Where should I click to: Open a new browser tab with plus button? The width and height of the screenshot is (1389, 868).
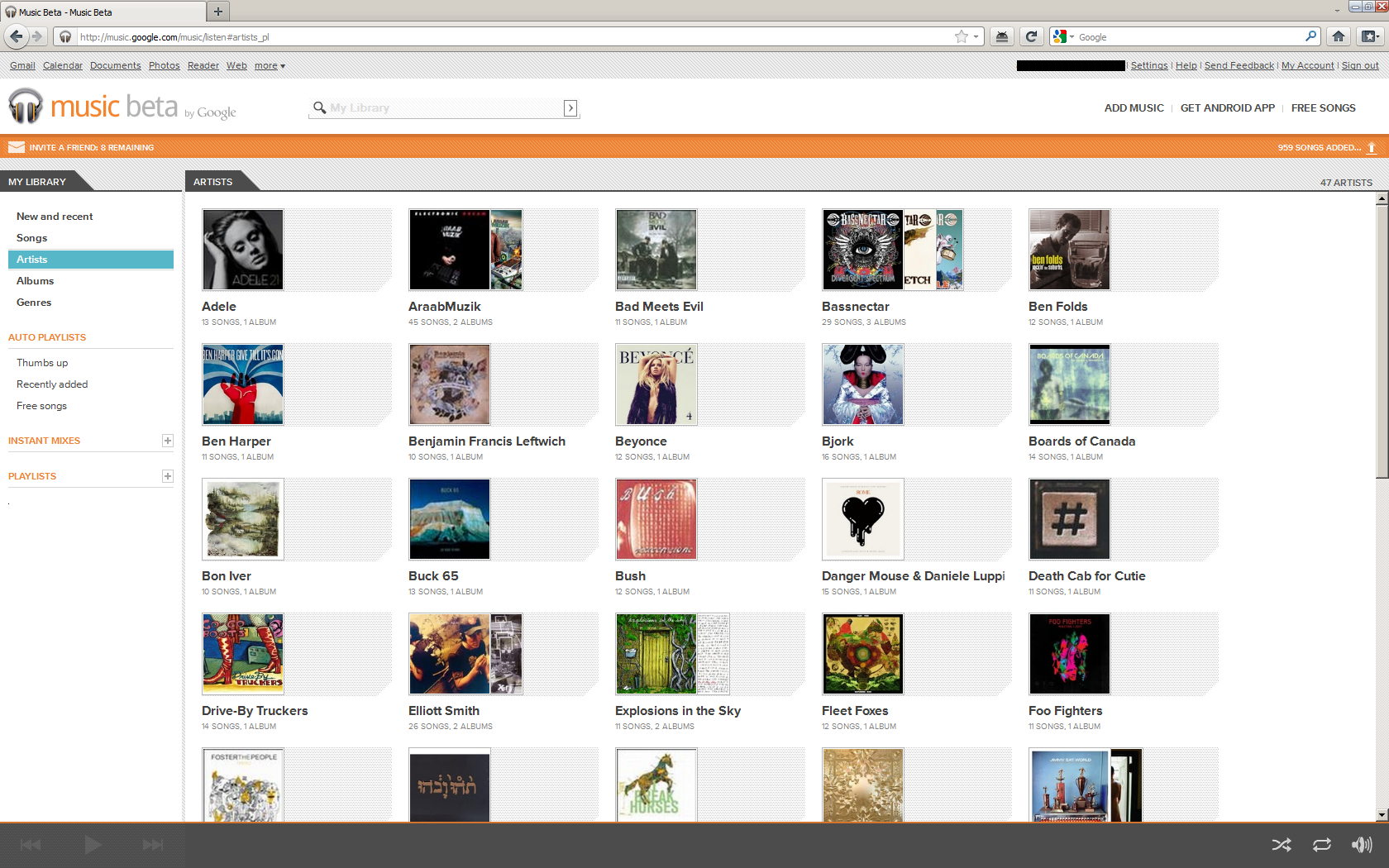(x=218, y=12)
